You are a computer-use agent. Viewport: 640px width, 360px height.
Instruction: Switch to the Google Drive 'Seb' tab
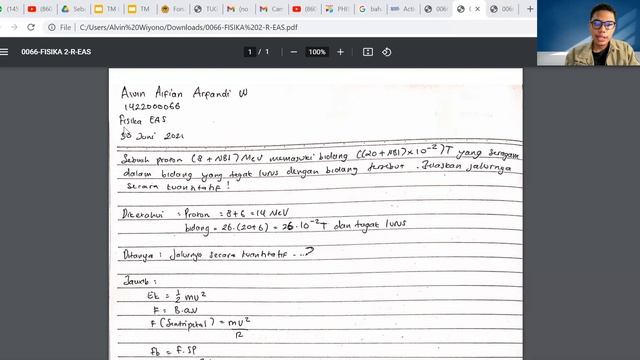click(x=73, y=9)
